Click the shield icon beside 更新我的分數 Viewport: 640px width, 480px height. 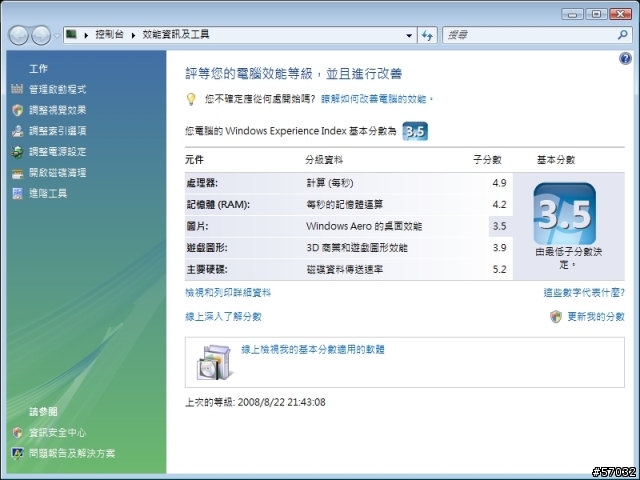click(x=556, y=317)
